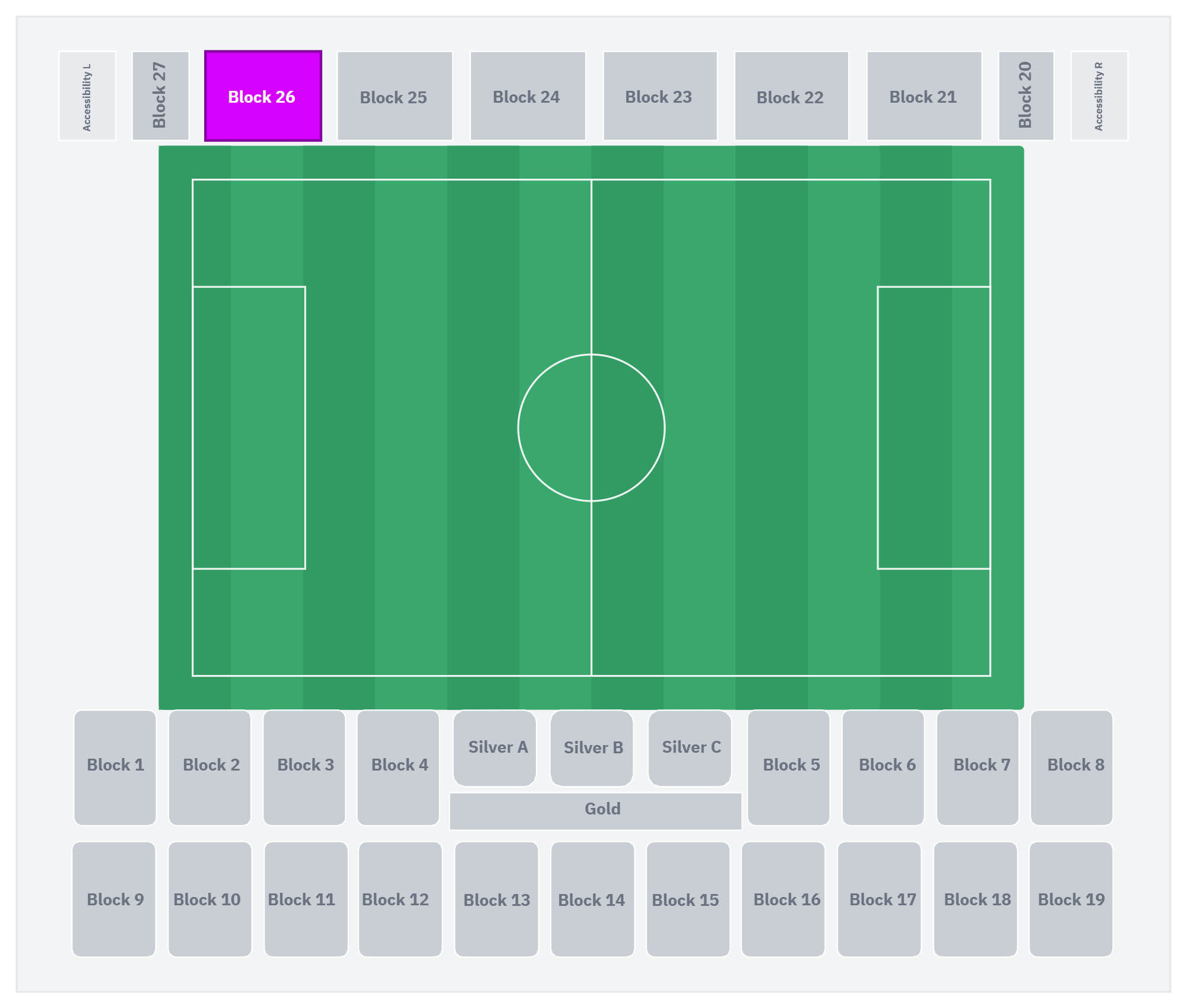Screen dimensions: 1187x1008
Task: Select the narrow Block 27 section
Action: click(x=160, y=96)
